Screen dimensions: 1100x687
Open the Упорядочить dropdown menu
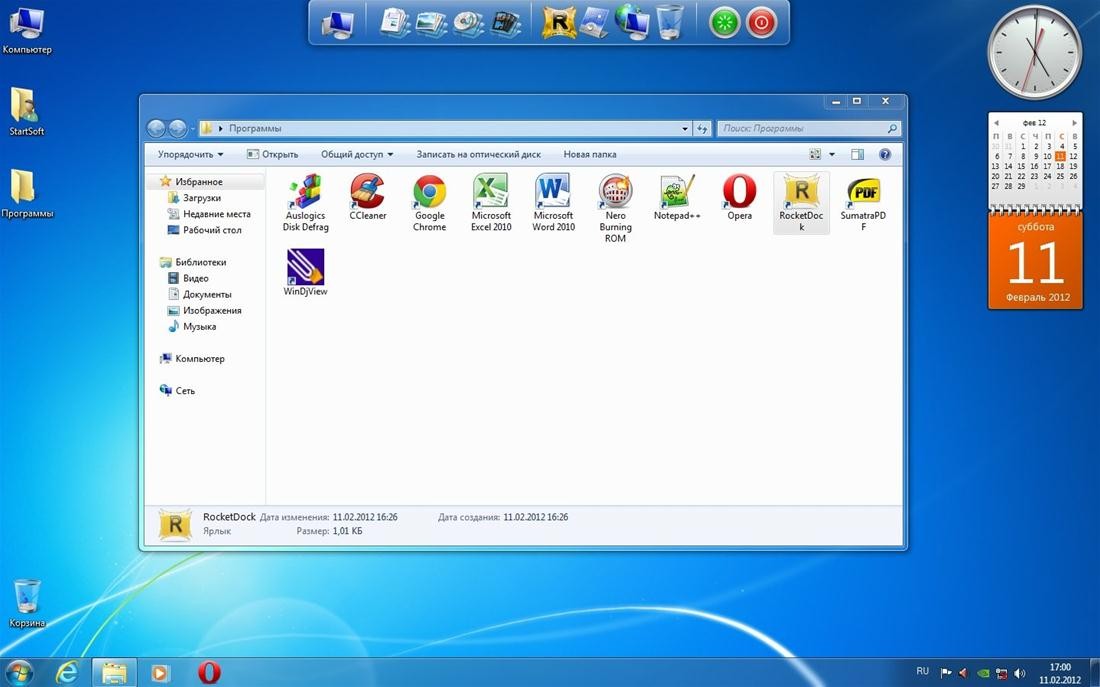point(190,154)
